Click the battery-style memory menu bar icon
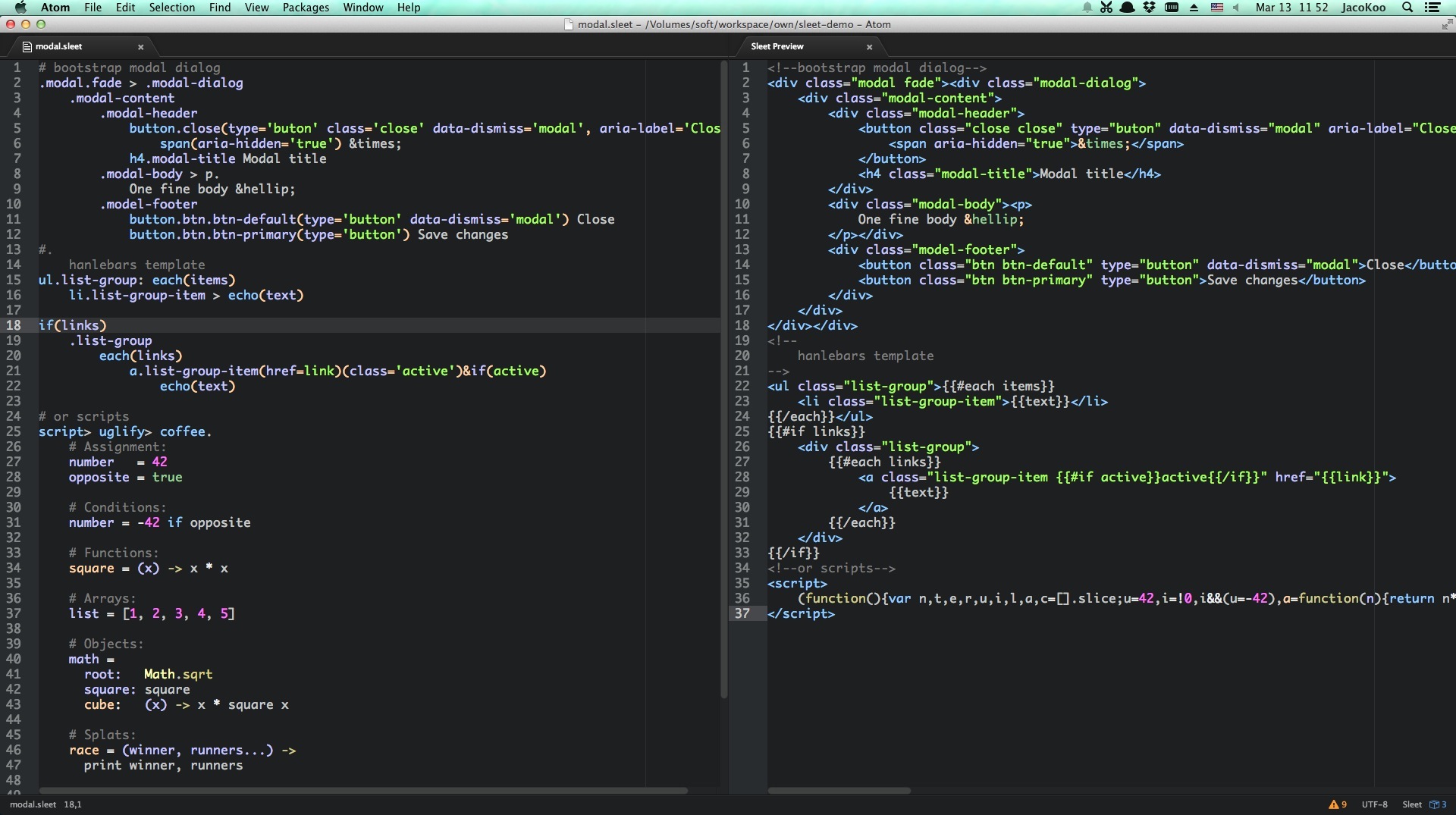 (x=1172, y=8)
